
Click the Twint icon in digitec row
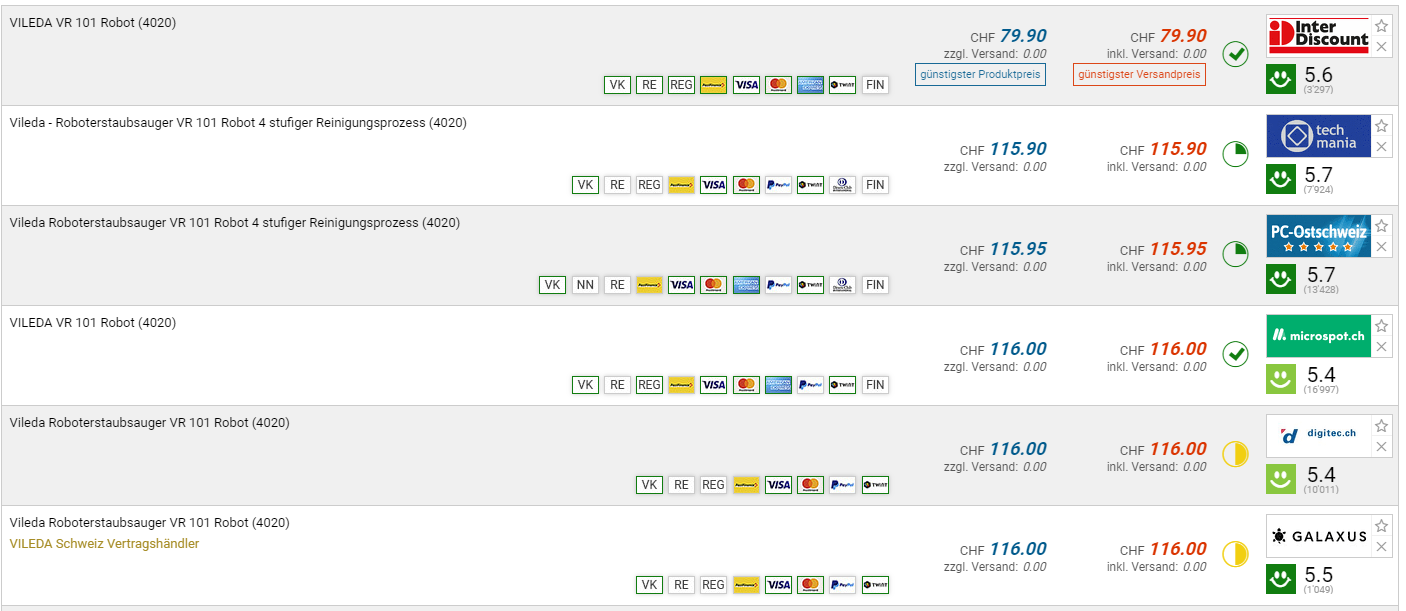875,485
